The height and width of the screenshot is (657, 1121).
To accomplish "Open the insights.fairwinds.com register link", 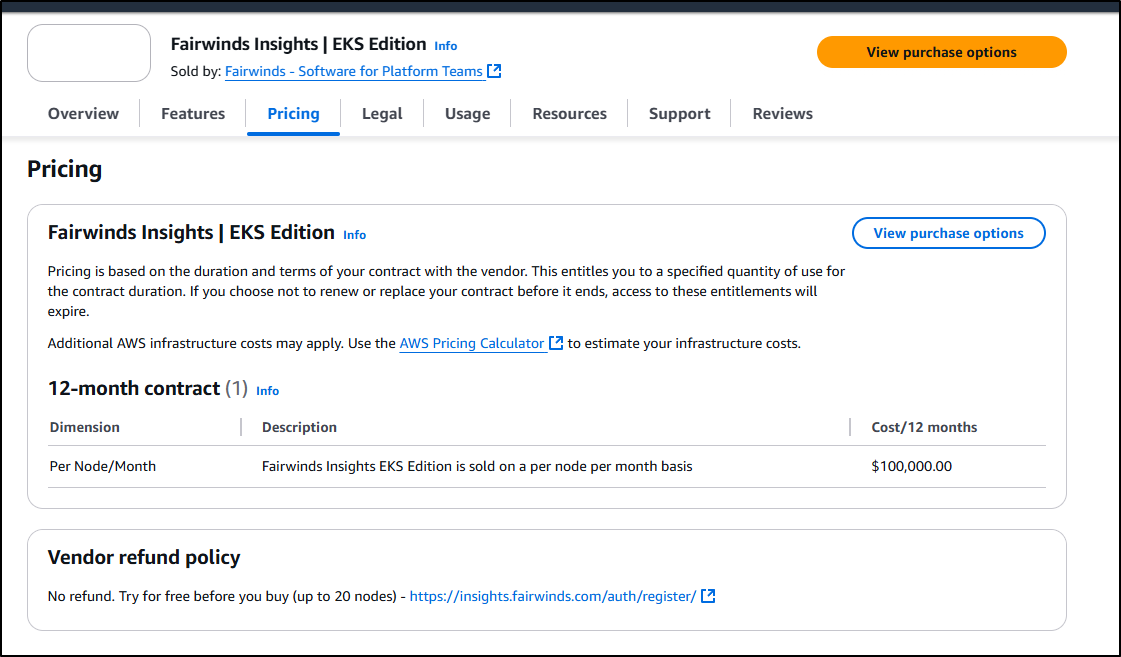I will click(x=553, y=596).
